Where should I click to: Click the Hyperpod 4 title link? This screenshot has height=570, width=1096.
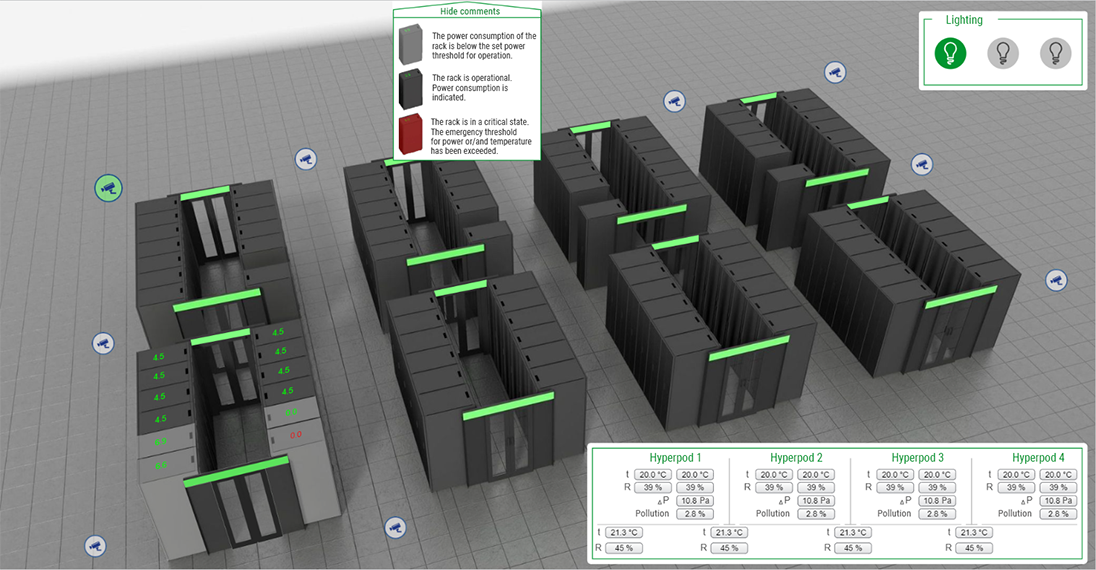coord(1038,458)
